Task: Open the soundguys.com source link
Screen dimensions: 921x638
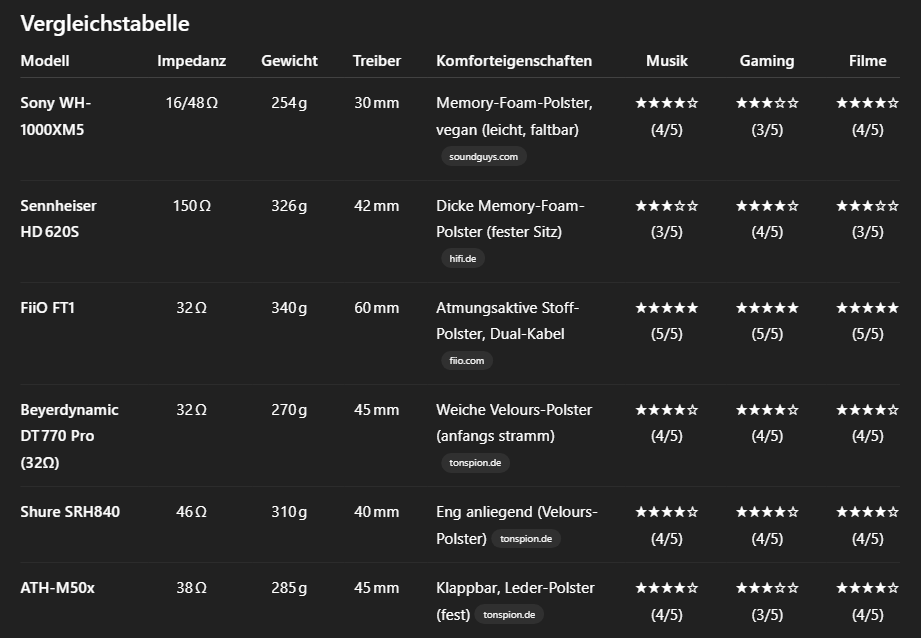Action: click(x=483, y=157)
